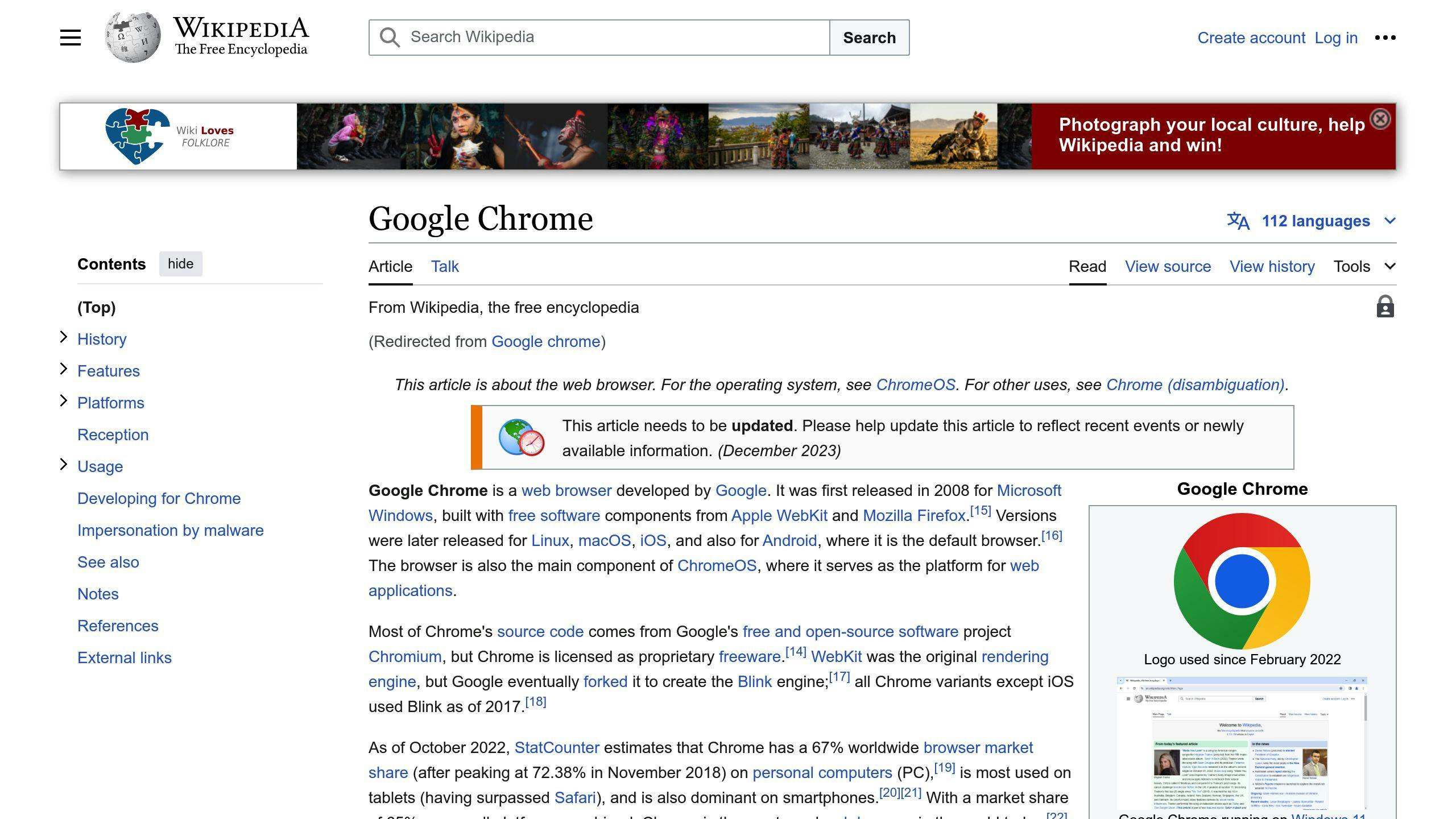This screenshot has width=1456, height=819.
Task: Hide the Contents sidebar
Action: click(181, 263)
